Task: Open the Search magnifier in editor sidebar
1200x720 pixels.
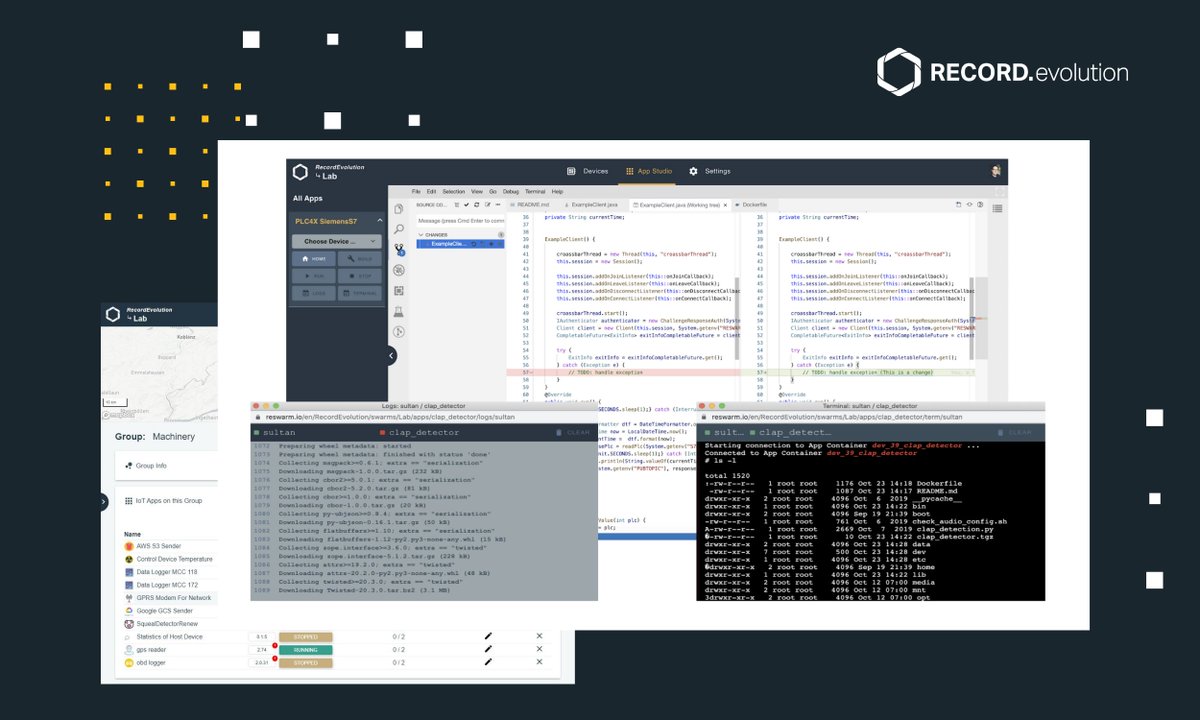Action: 399,229
